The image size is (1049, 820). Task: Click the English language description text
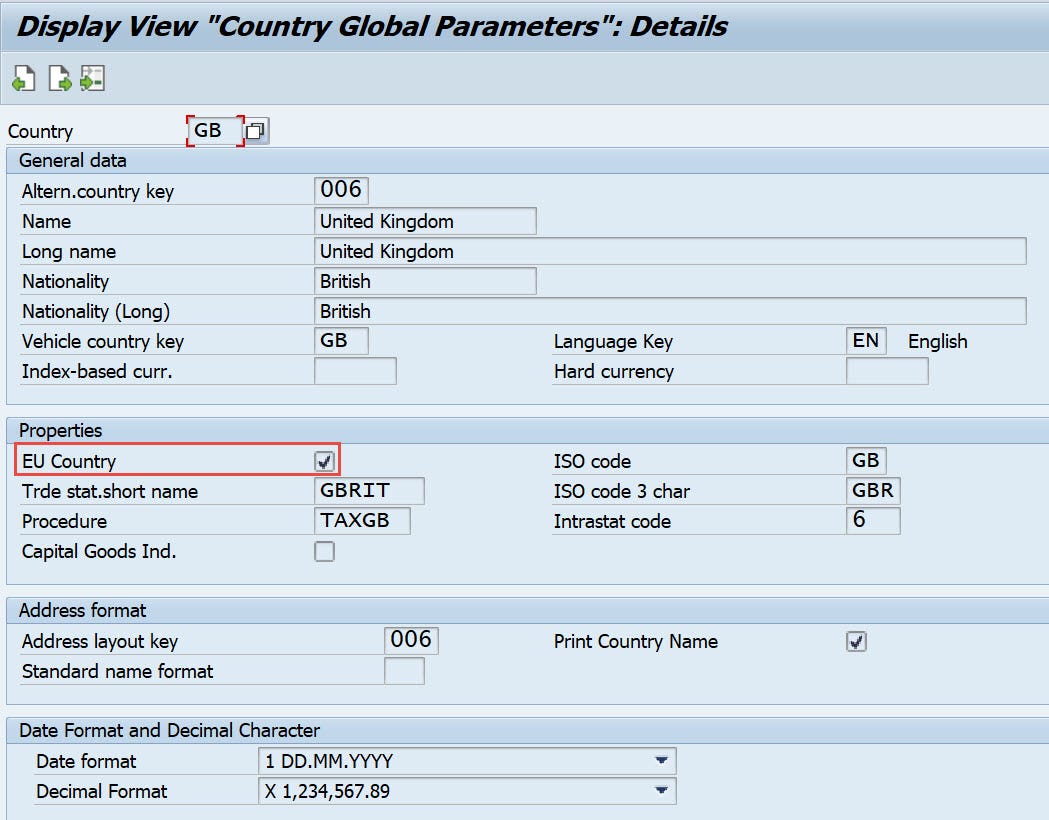(x=937, y=341)
